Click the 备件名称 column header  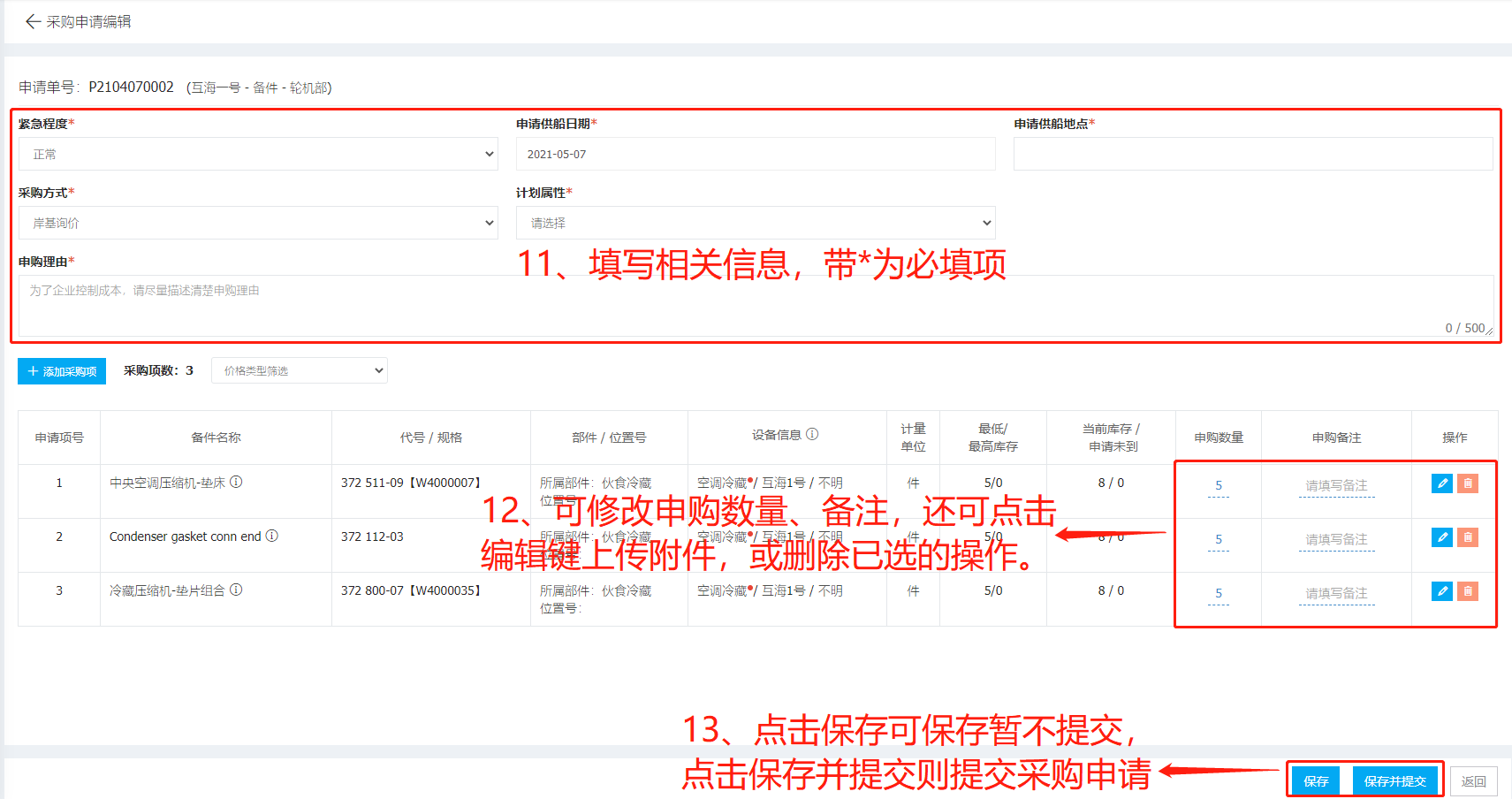(x=216, y=438)
